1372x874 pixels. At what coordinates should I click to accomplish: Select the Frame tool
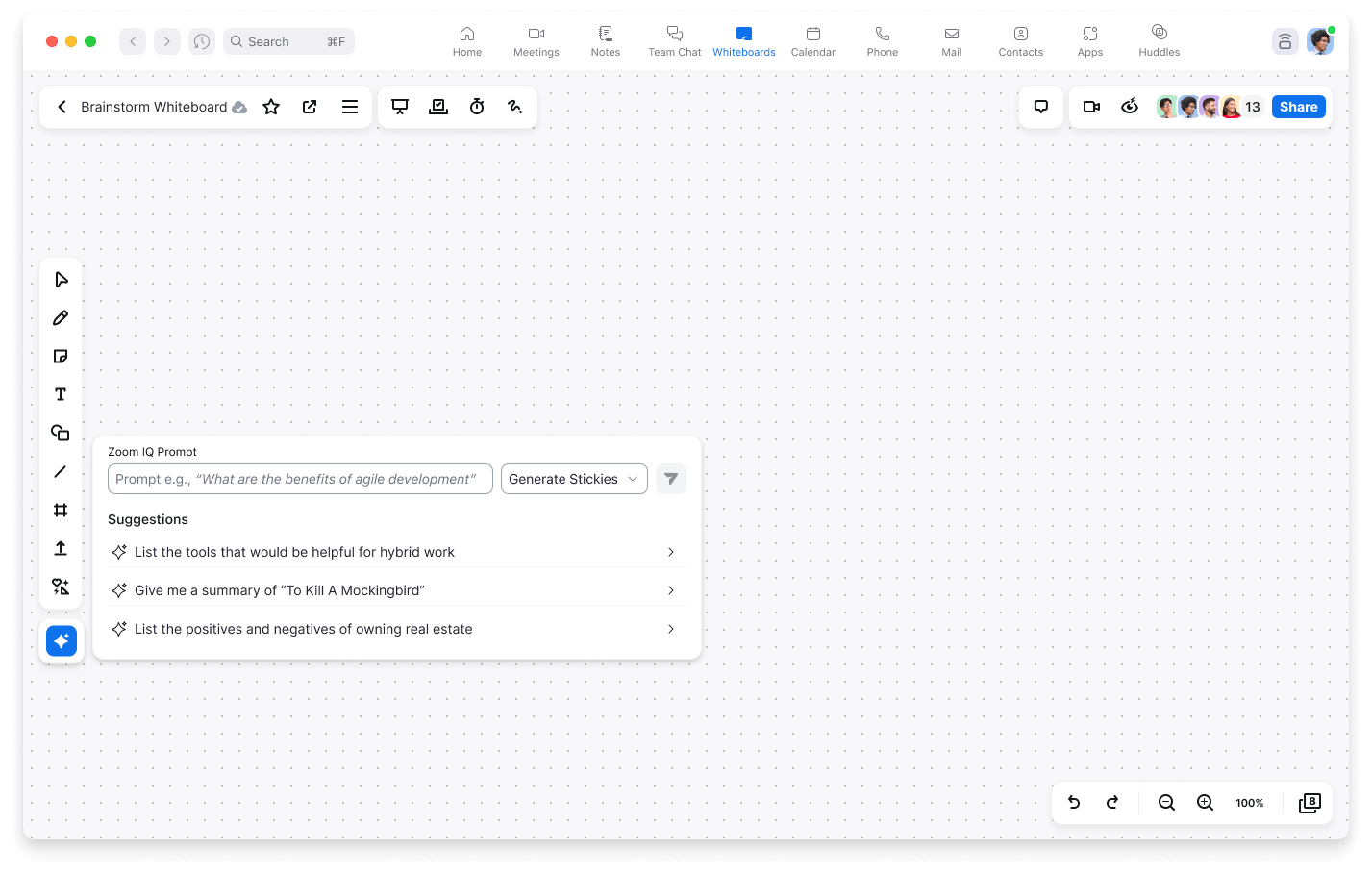pyautogui.click(x=61, y=511)
